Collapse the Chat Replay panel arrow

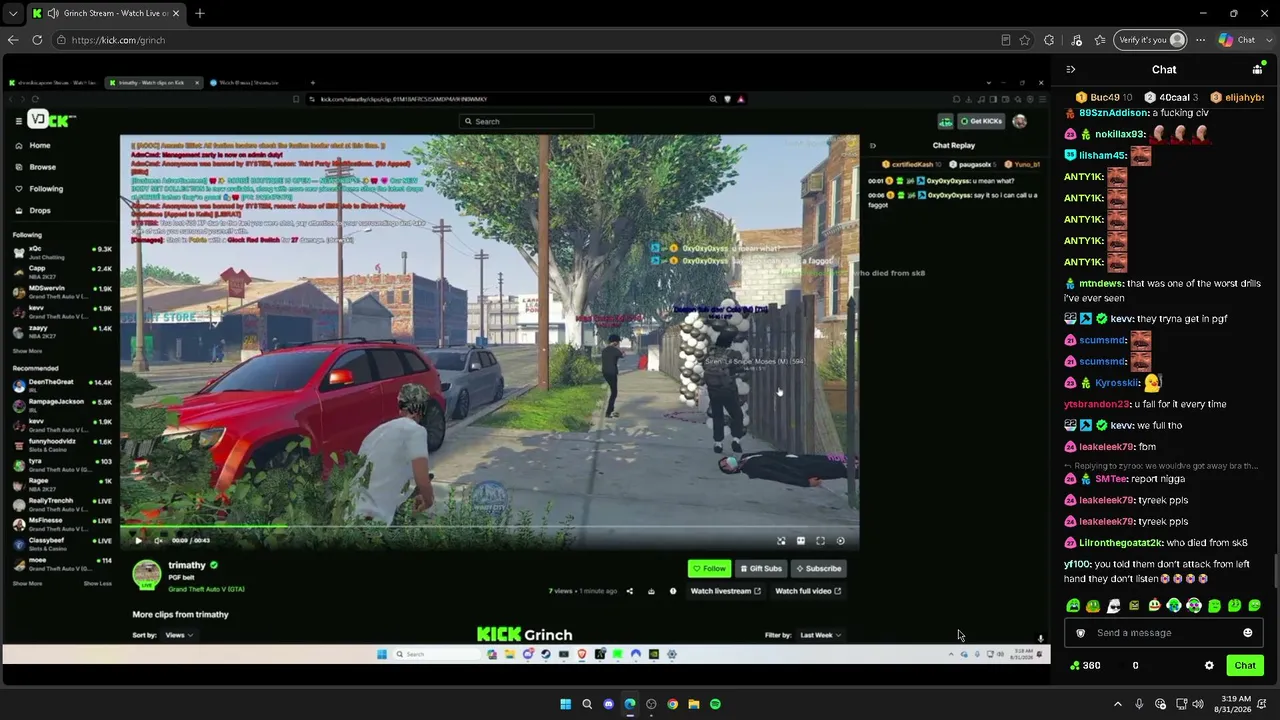[x=872, y=146]
